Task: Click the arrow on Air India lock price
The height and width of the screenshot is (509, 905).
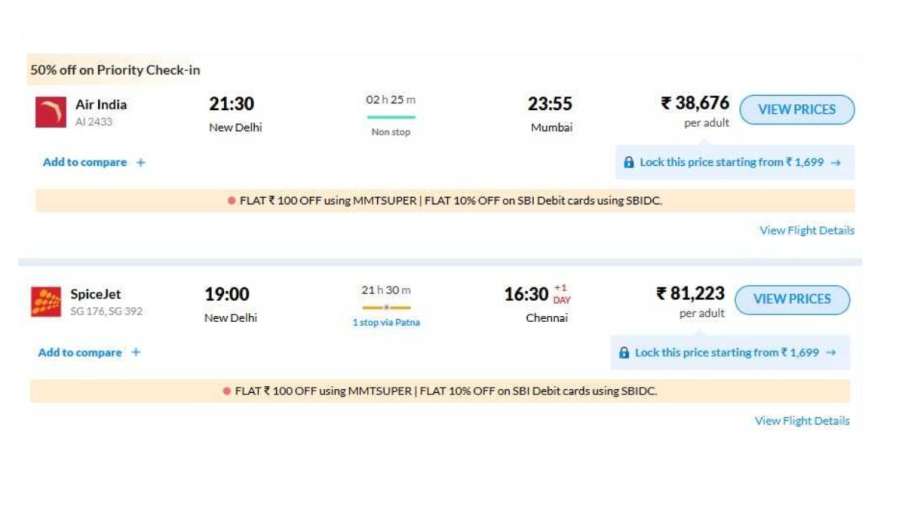Action: point(835,162)
